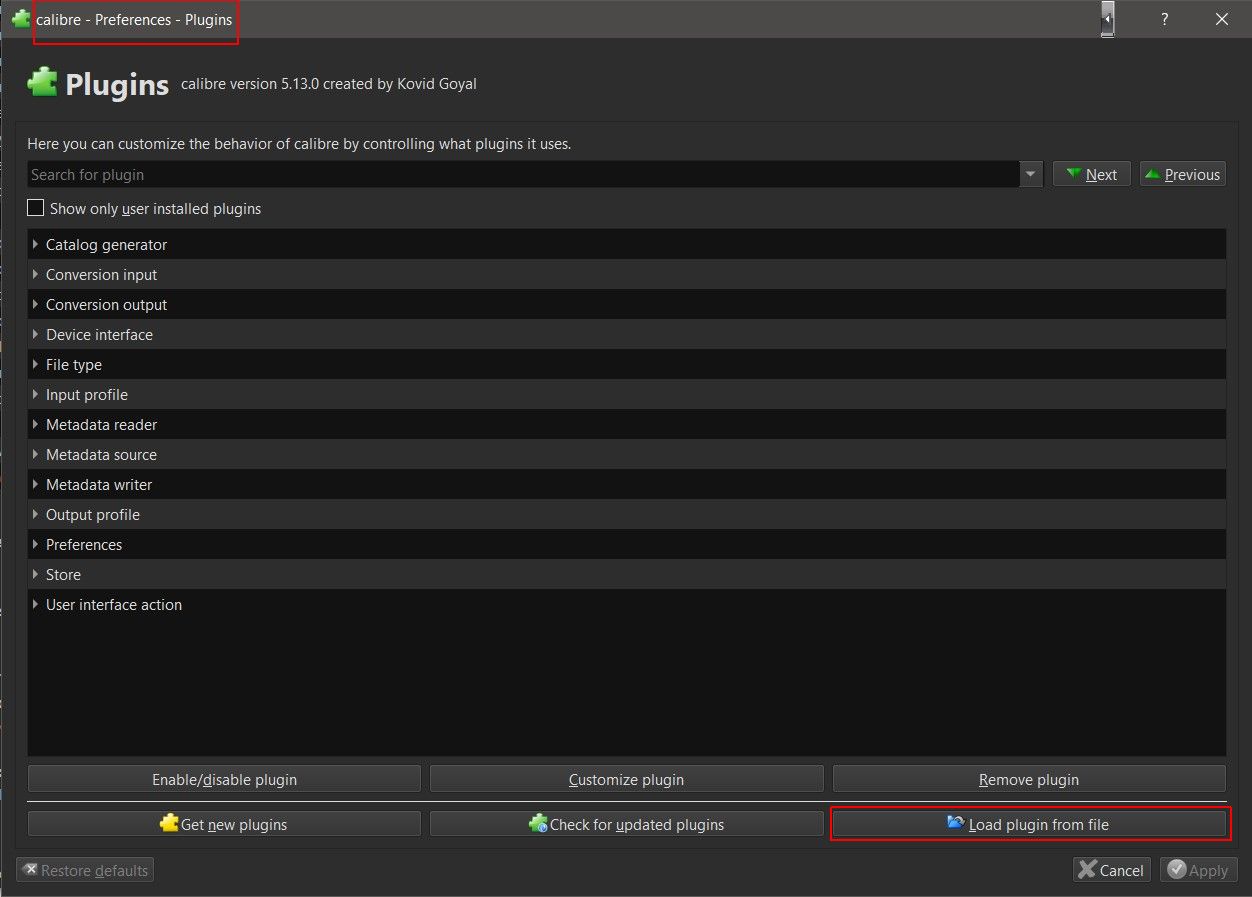The width and height of the screenshot is (1252, 897).
Task: Click Enable/disable plugin button
Action: [224, 779]
